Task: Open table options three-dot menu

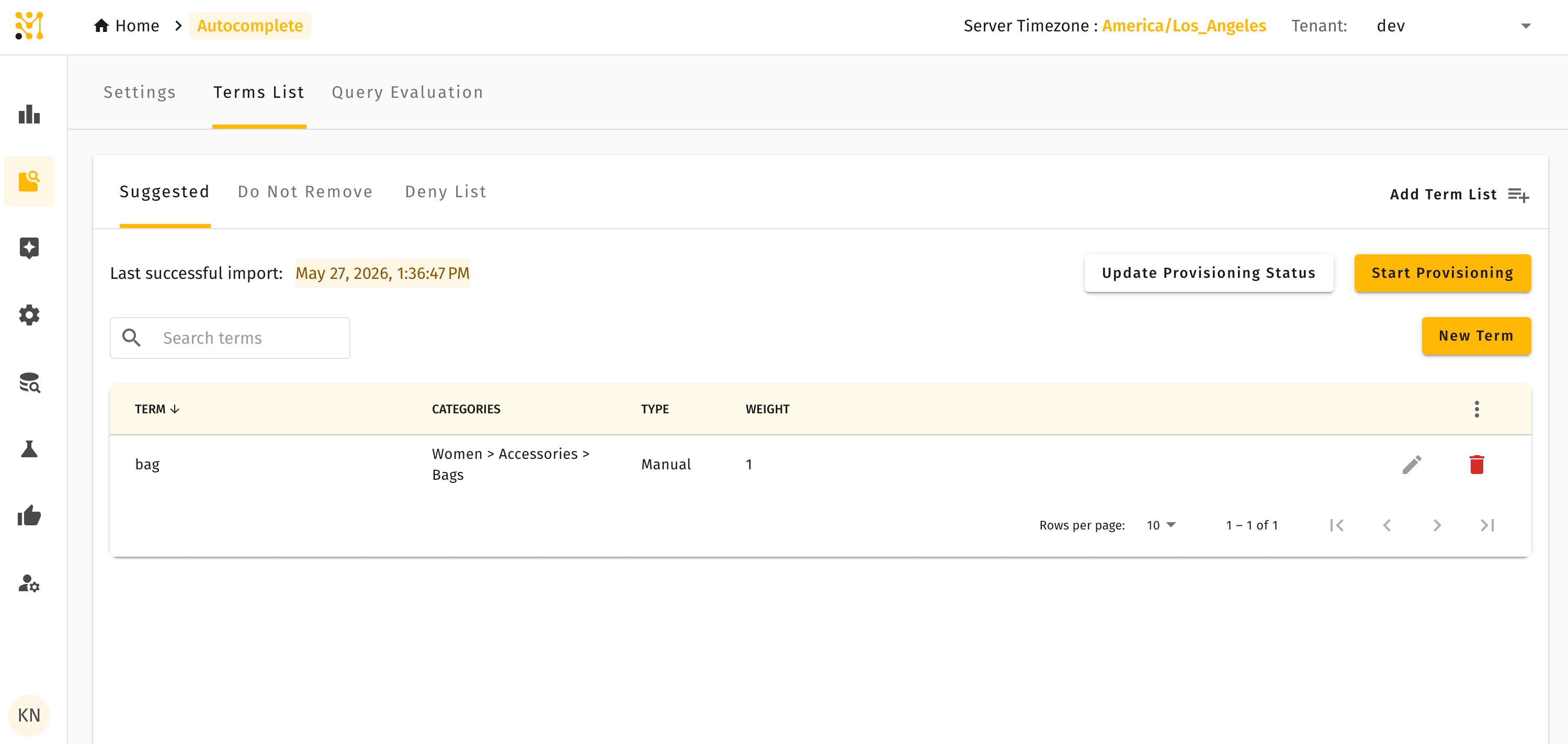Action: click(x=1476, y=409)
